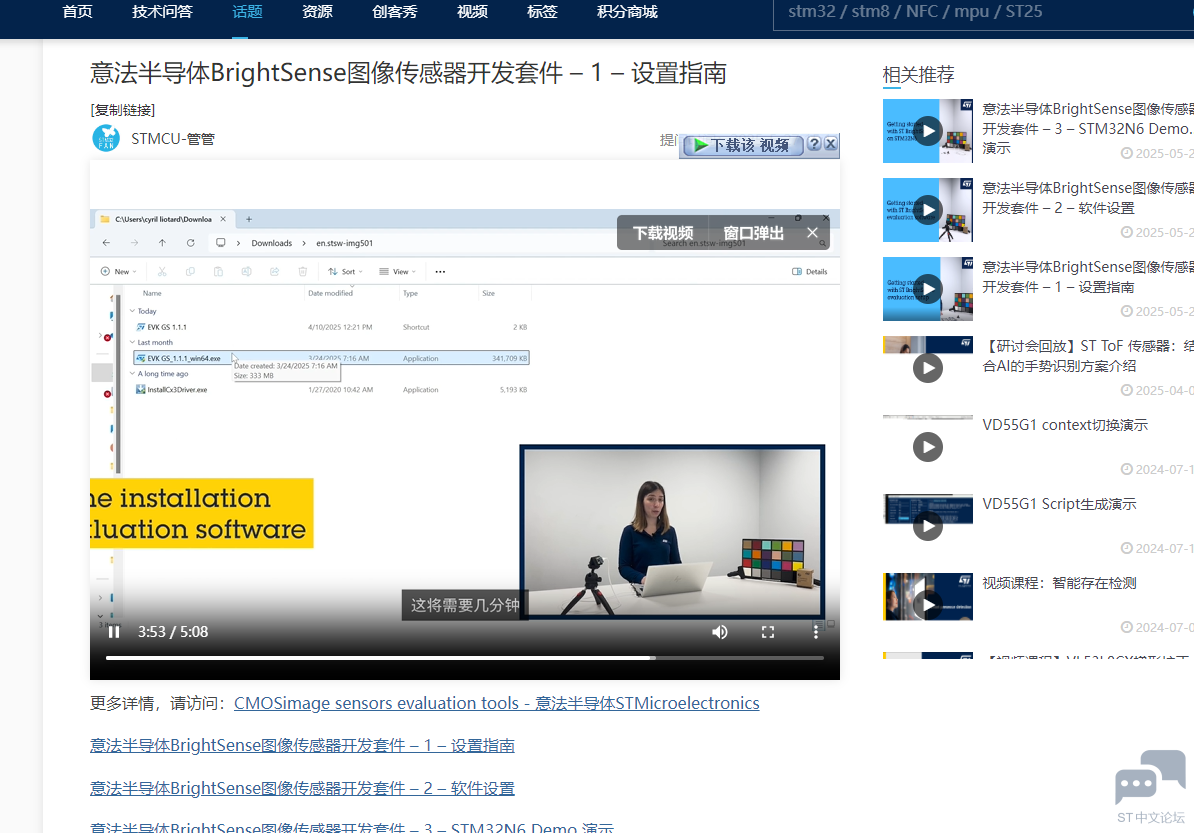Open sidebar title BrightSense 开发套件 – 1 – 设置指南
This screenshot has width=1194, height=833.
(1087, 277)
